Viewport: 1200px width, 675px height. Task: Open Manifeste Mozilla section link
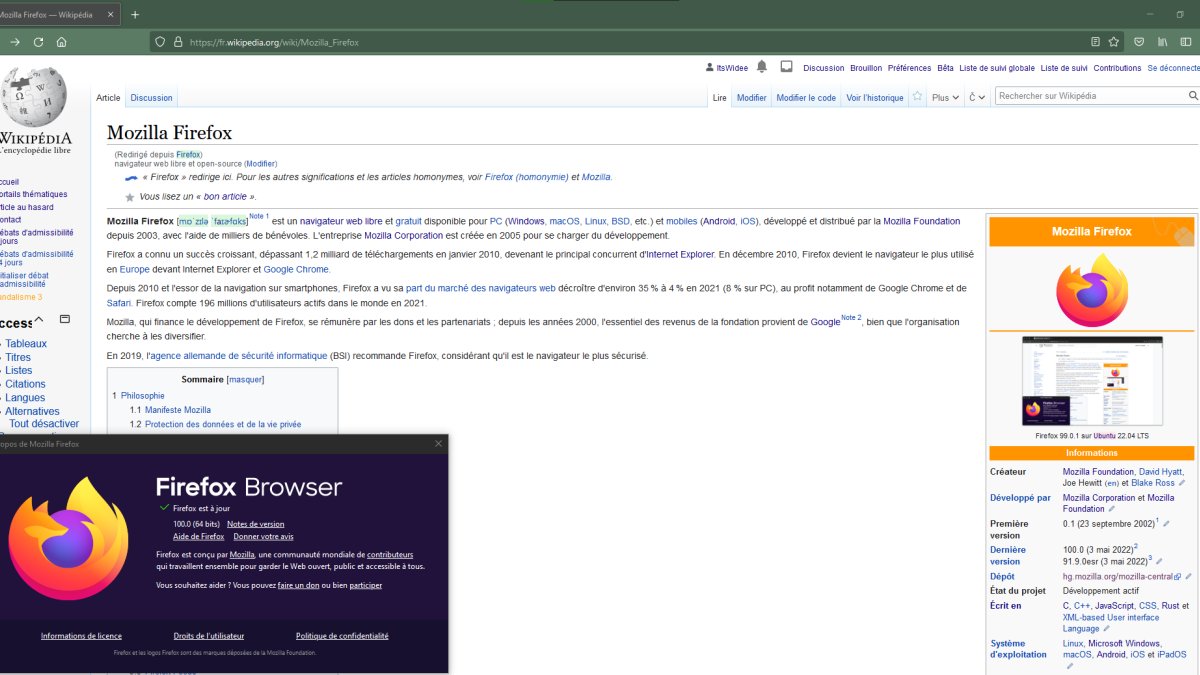tap(178, 410)
